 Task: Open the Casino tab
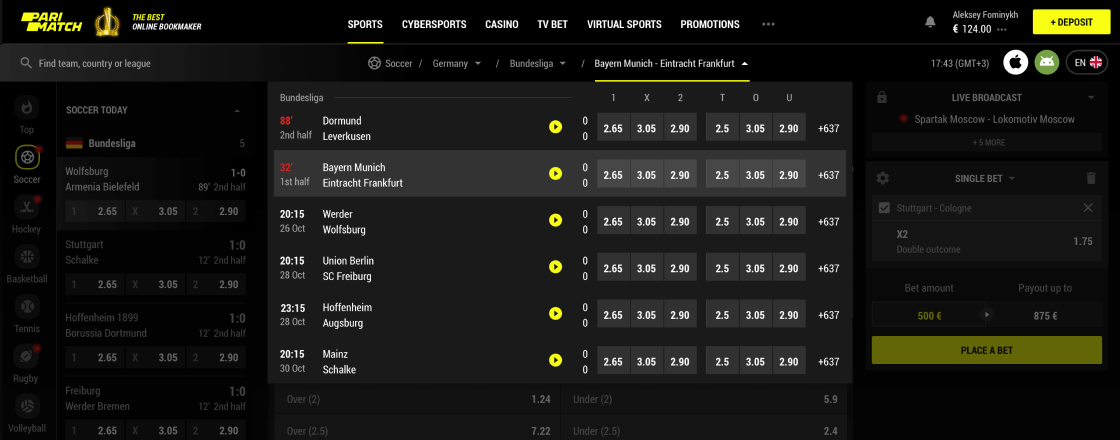501,24
